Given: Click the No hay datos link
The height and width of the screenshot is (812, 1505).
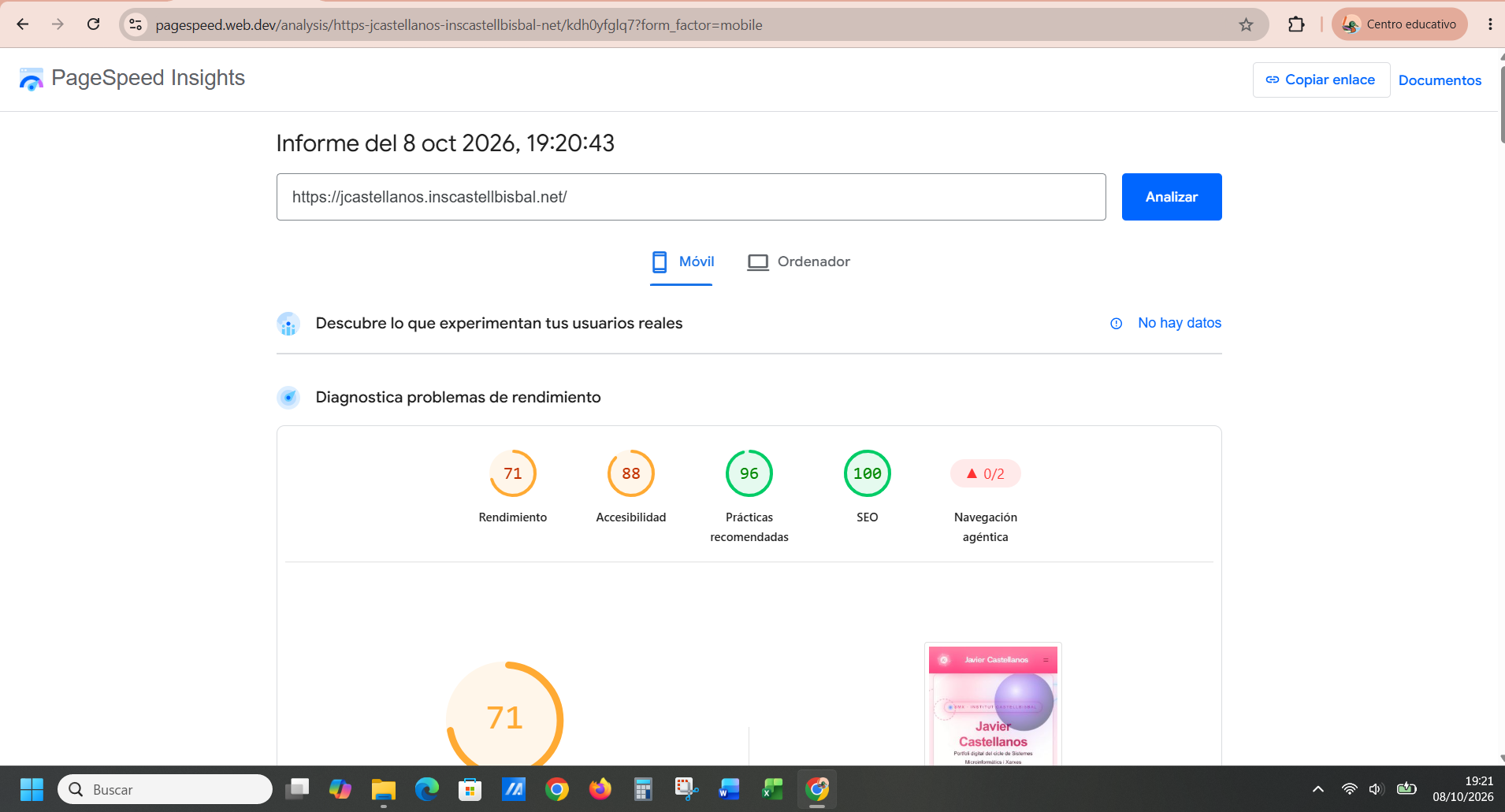Looking at the screenshot, I should tap(1180, 323).
